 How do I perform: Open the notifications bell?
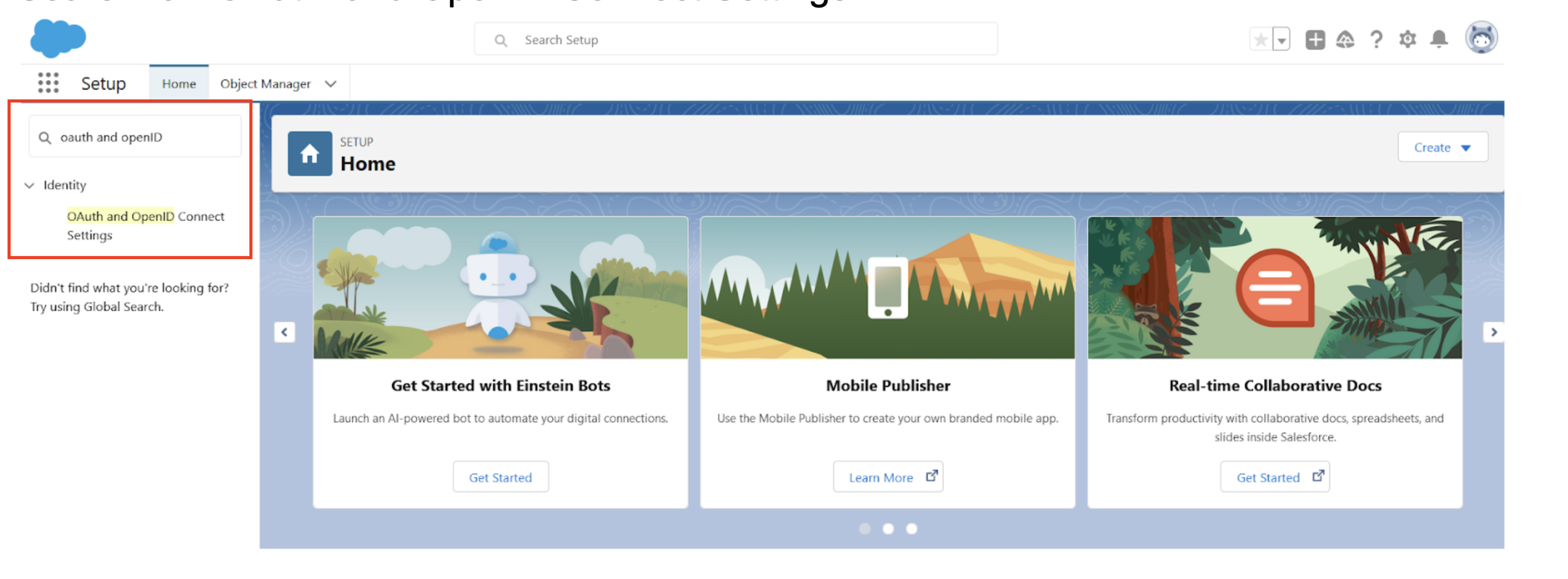point(1439,40)
